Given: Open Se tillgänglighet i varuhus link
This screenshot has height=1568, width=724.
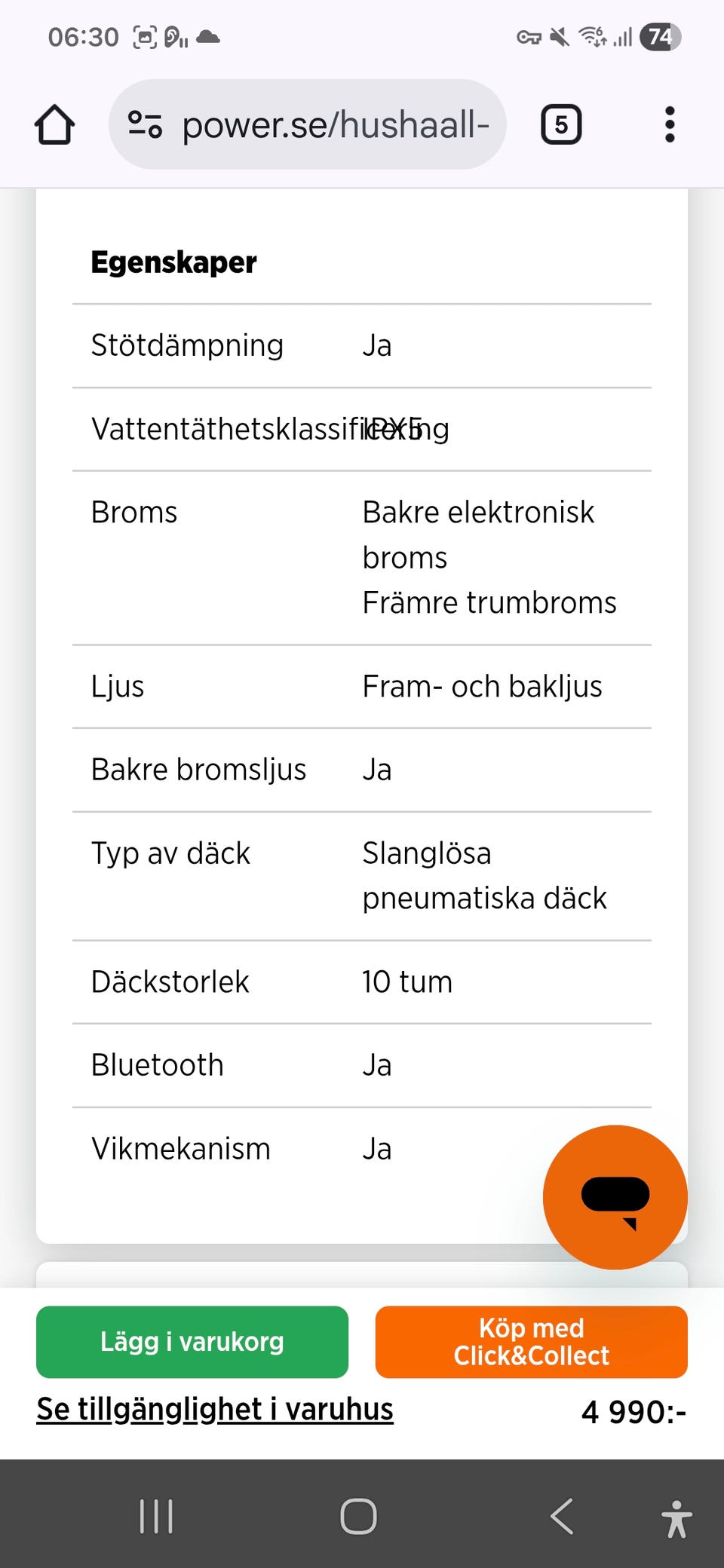Looking at the screenshot, I should (x=215, y=1409).
